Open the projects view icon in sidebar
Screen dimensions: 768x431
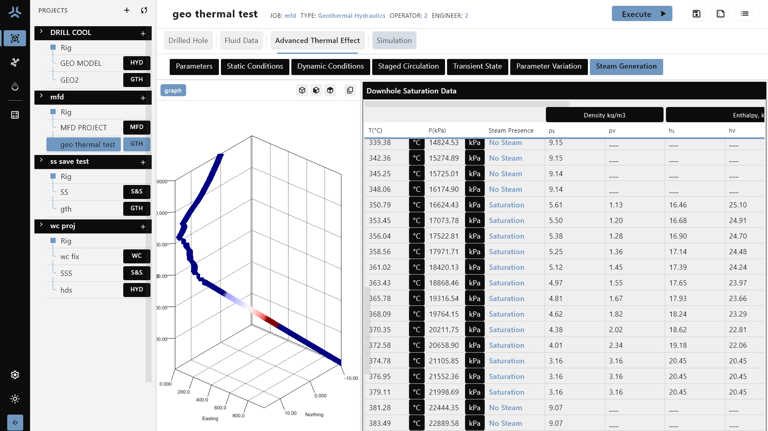tap(15, 38)
